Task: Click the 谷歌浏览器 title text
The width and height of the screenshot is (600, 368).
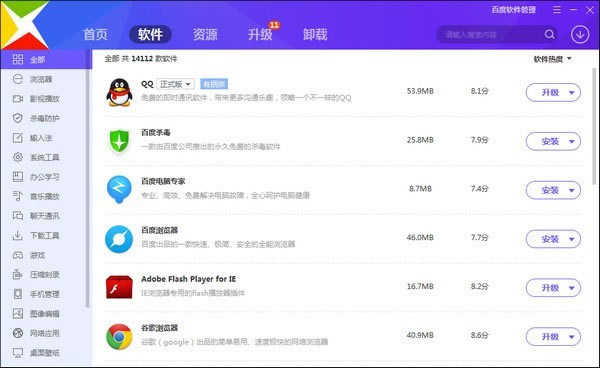Action: pos(160,328)
